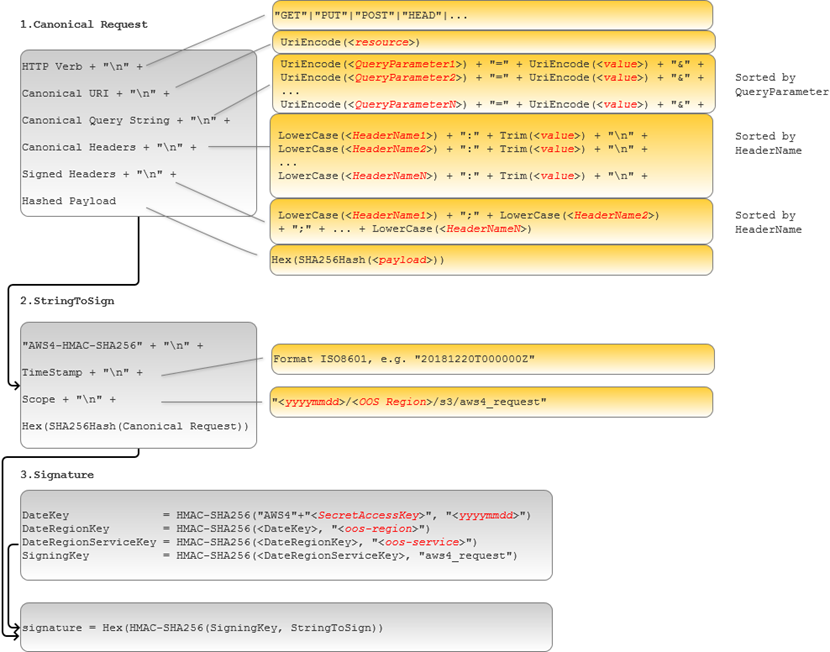Image resolution: width=830 pixels, height=652 pixels.
Task: Click the "3.Signature" heading
Action: pos(58,475)
